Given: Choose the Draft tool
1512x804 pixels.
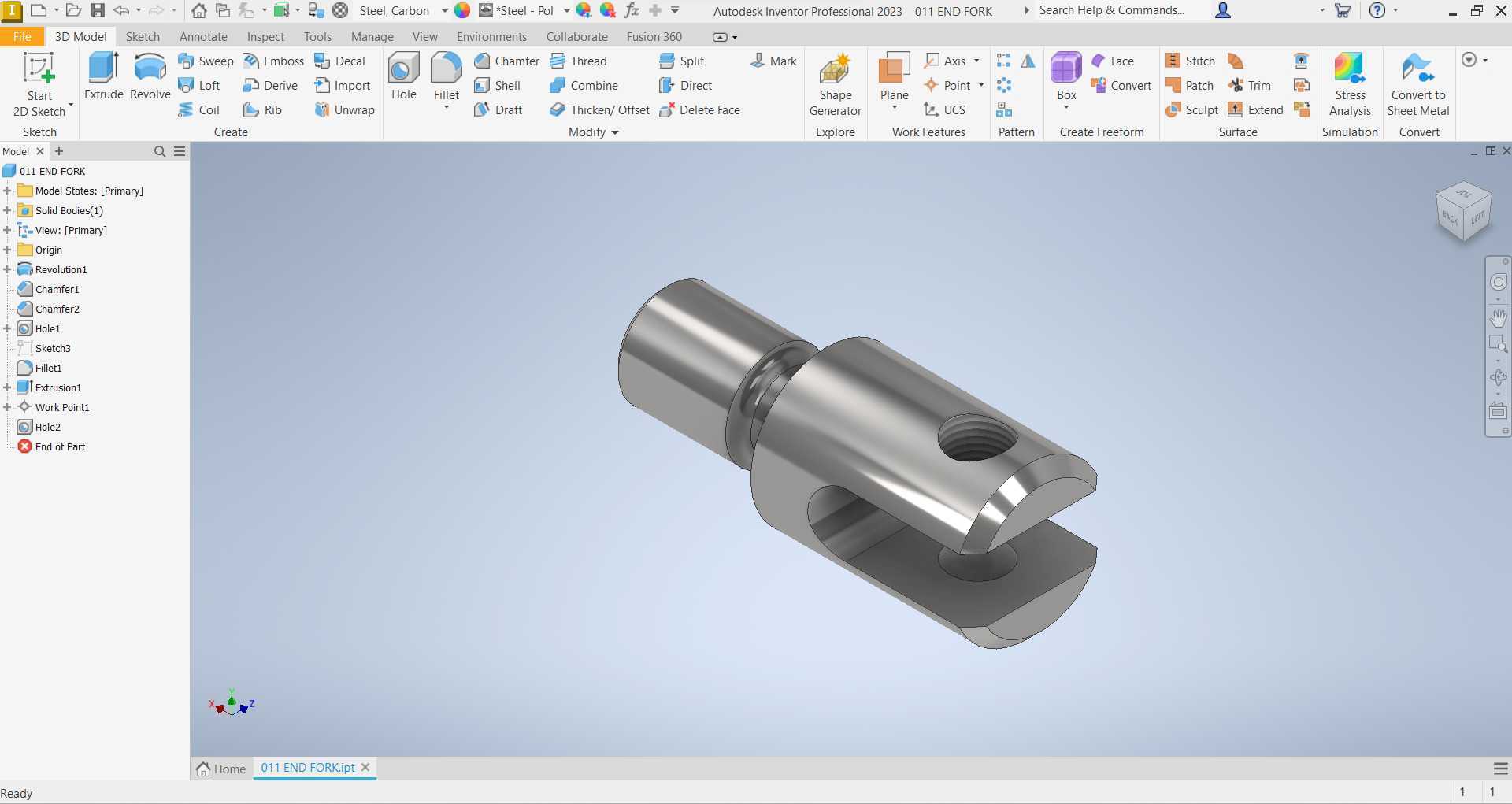Looking at the screenshot, I should (x=498, y=109).
